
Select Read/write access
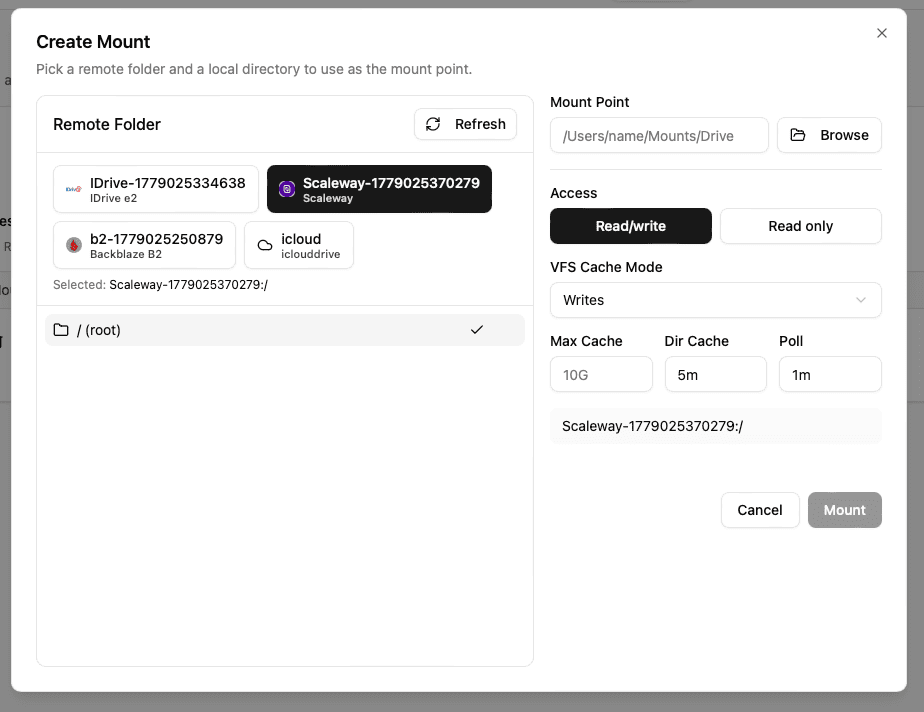(x=631, y=226)
